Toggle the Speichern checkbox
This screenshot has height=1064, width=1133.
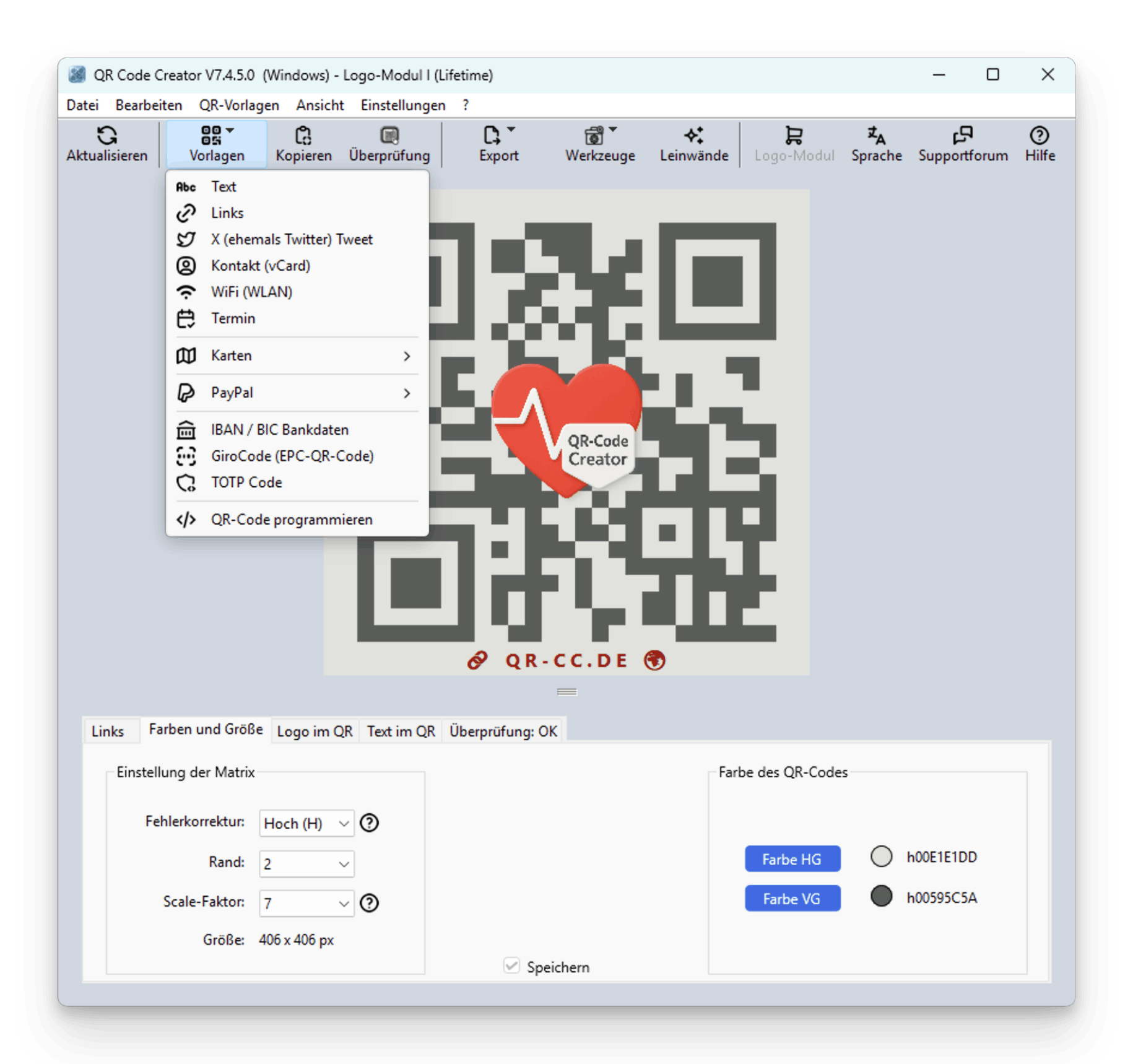(511, 966)
